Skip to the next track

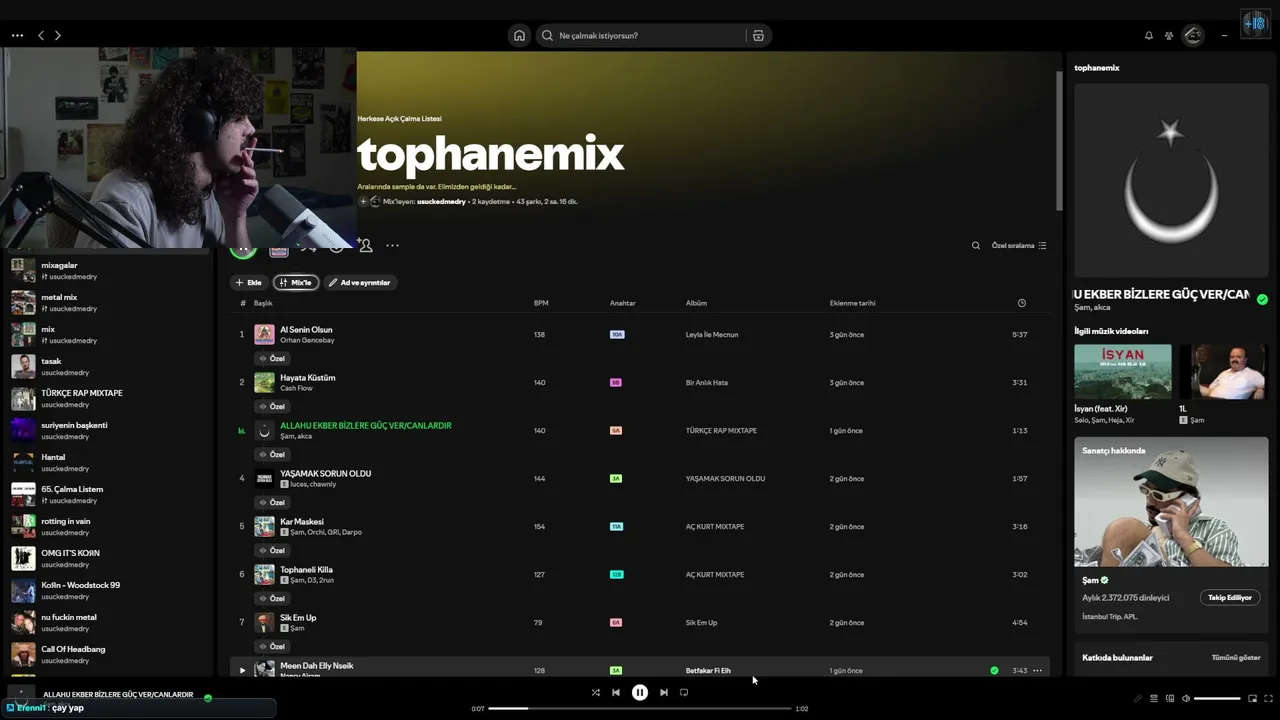click(x=664, y=692)
